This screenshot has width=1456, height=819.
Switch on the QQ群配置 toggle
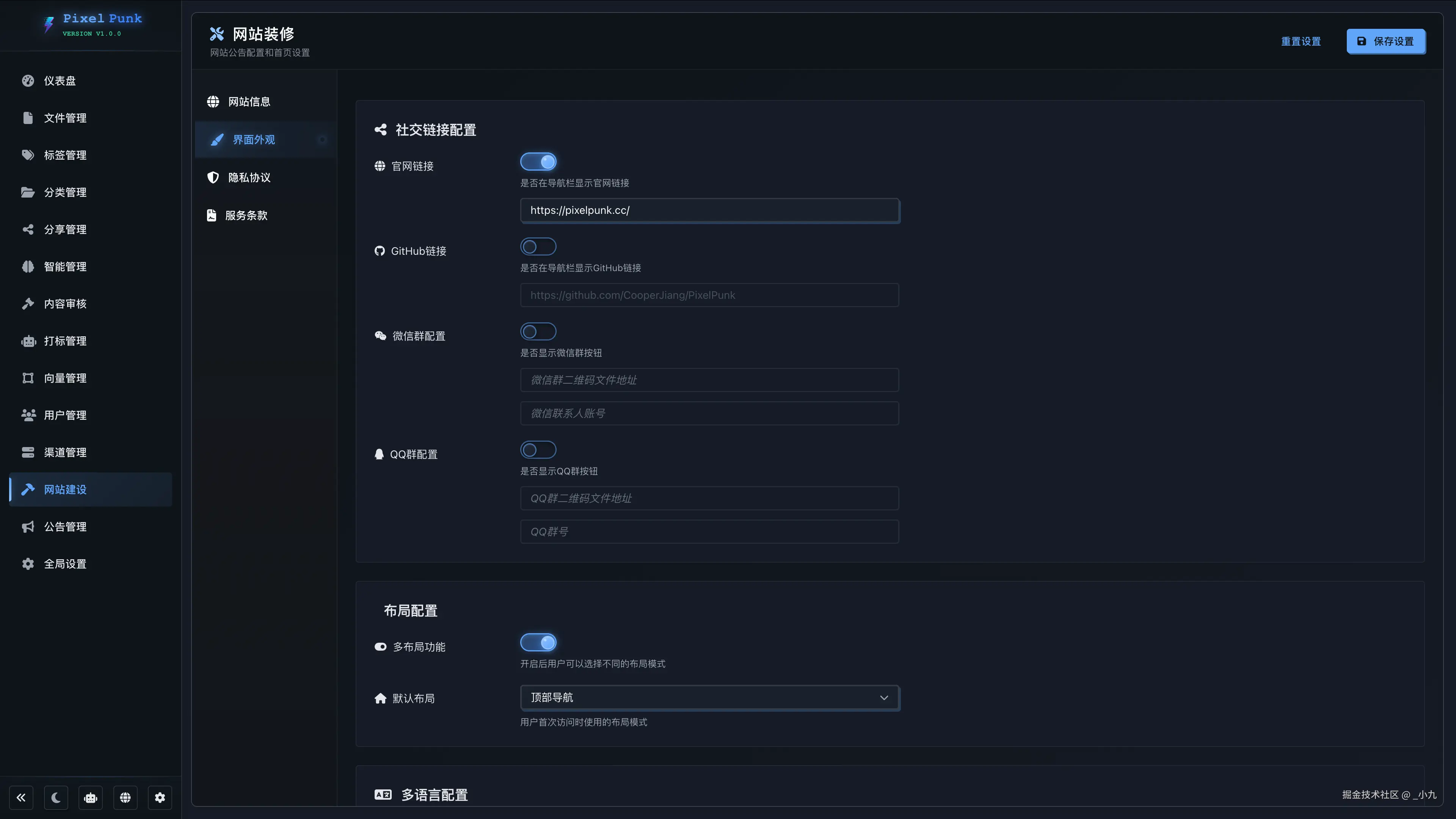click(x=538, y=450)
